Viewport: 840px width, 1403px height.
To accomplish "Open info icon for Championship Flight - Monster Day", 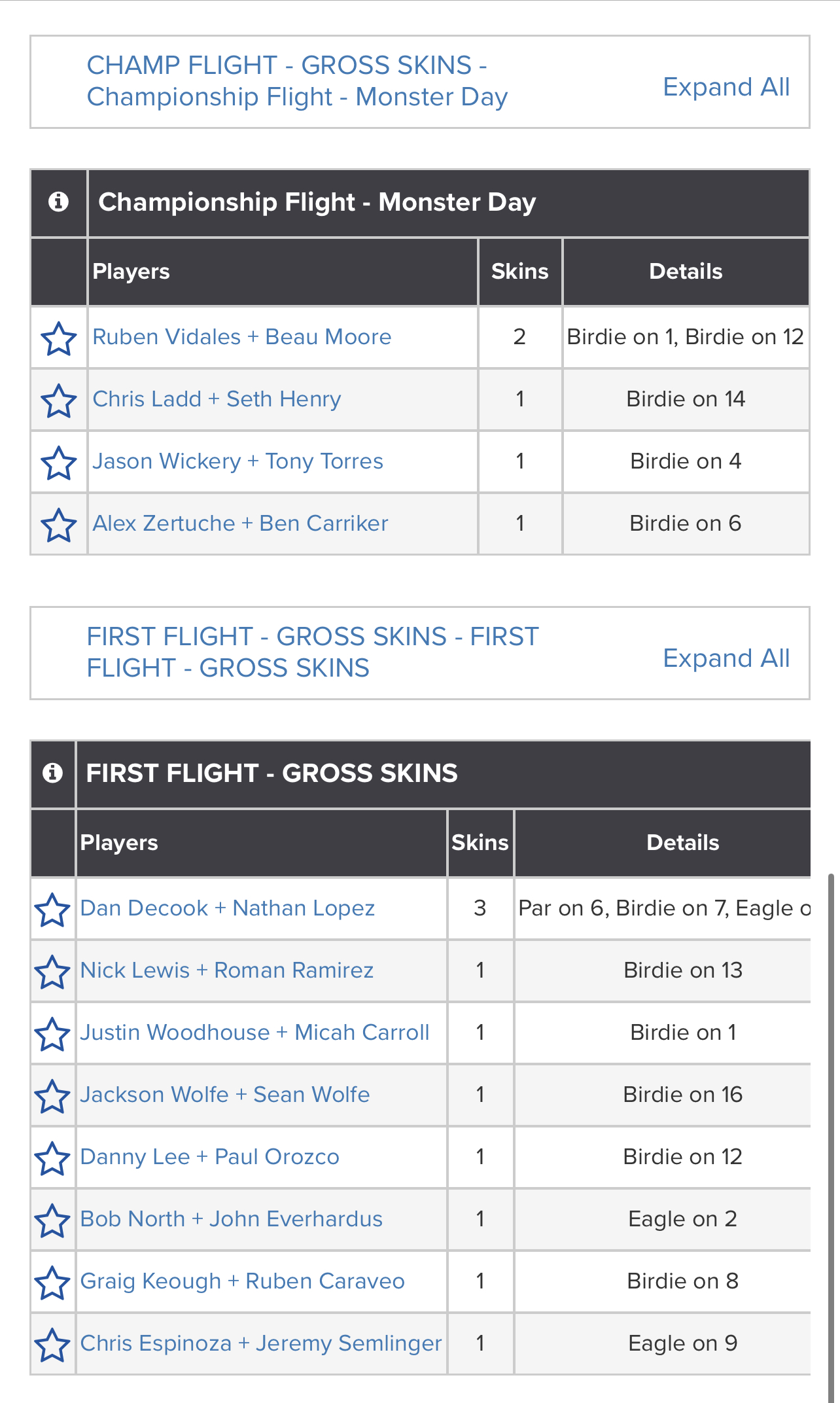I will click(x=59, y=202).
